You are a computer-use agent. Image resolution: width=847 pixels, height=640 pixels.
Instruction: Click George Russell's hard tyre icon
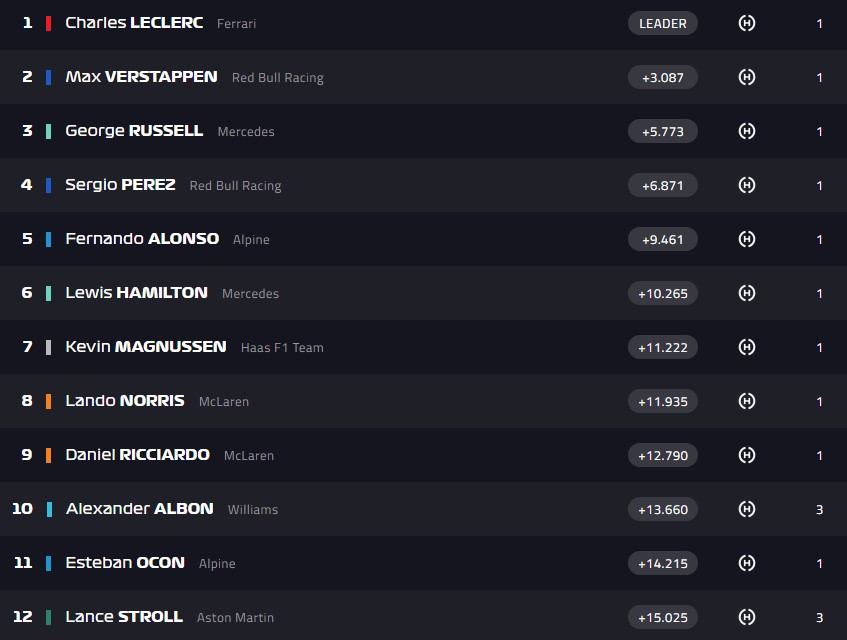point(746,131)
